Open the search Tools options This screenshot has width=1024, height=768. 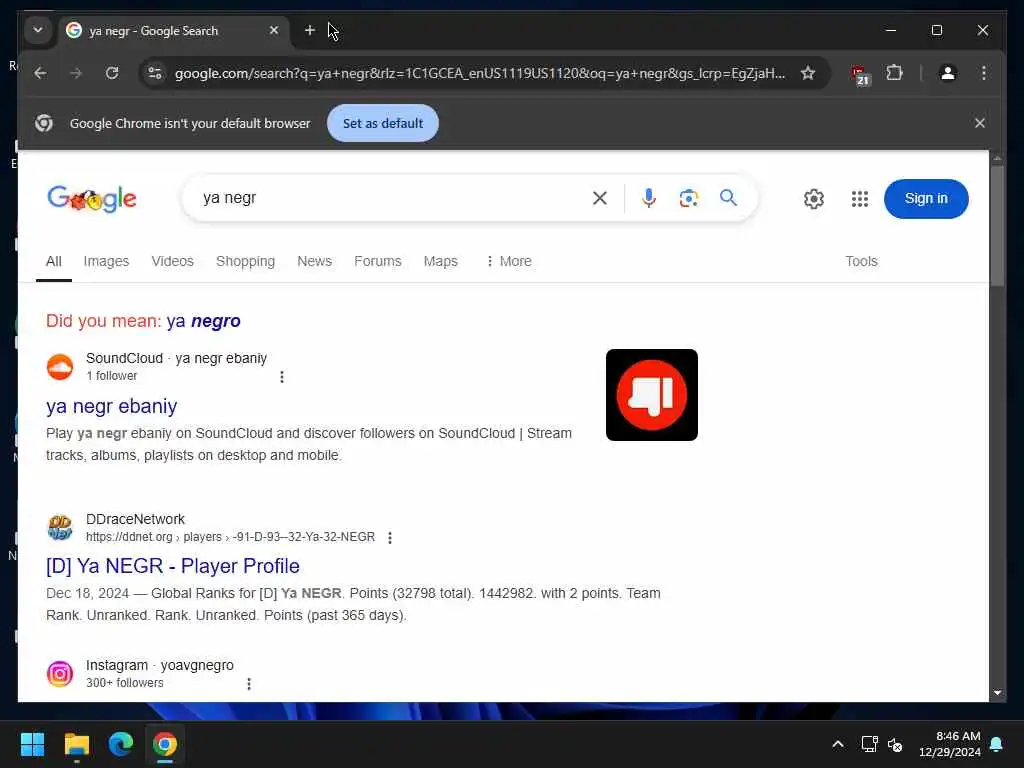[x=861, y=261]
